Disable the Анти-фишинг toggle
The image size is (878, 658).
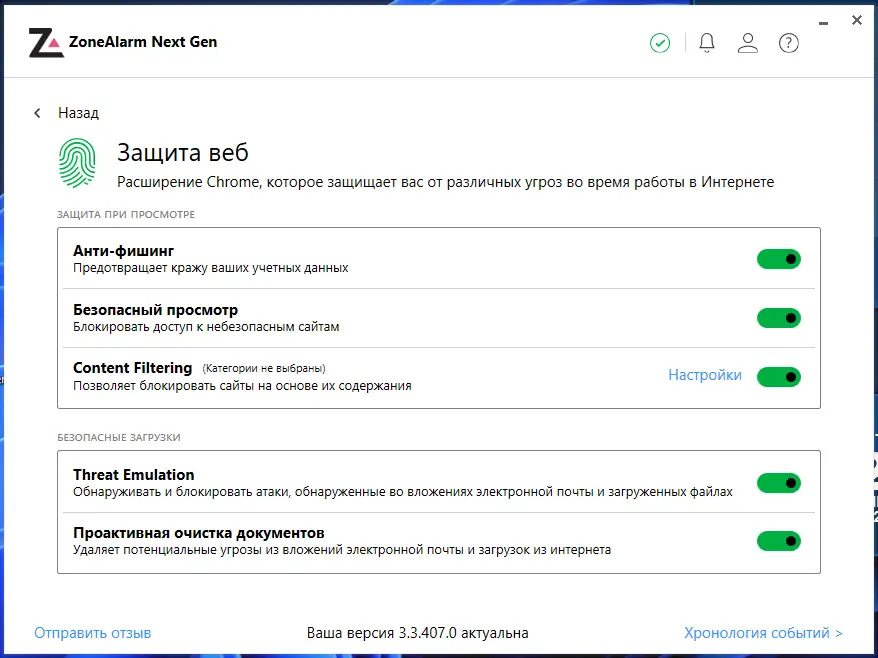(779, 258)
